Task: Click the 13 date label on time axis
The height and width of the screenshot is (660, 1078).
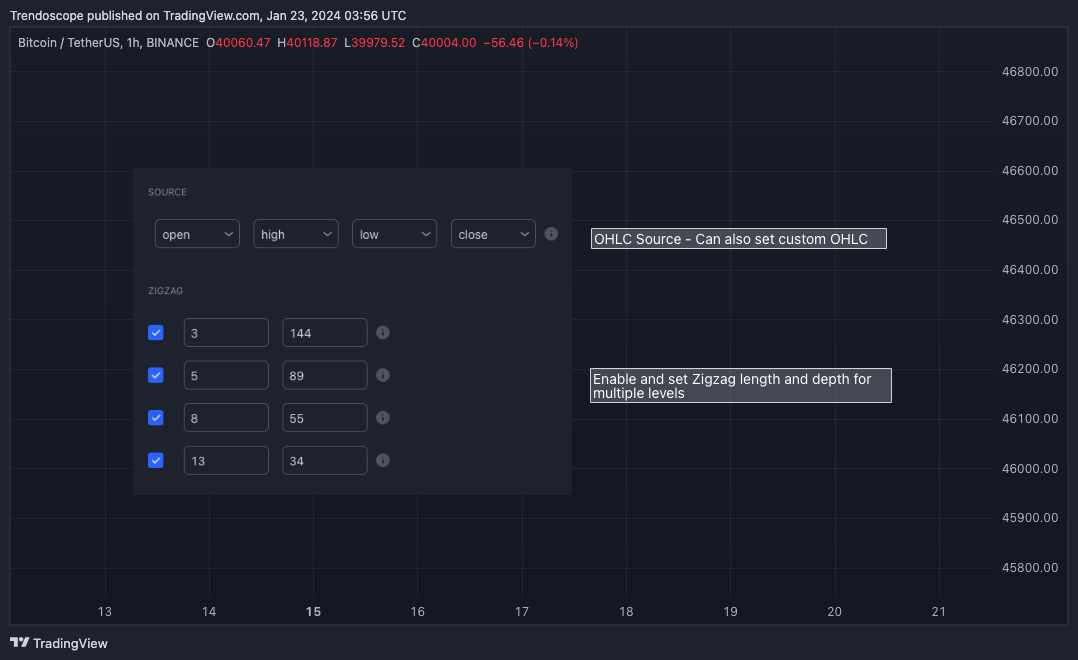Action: [x=104, y=611]
